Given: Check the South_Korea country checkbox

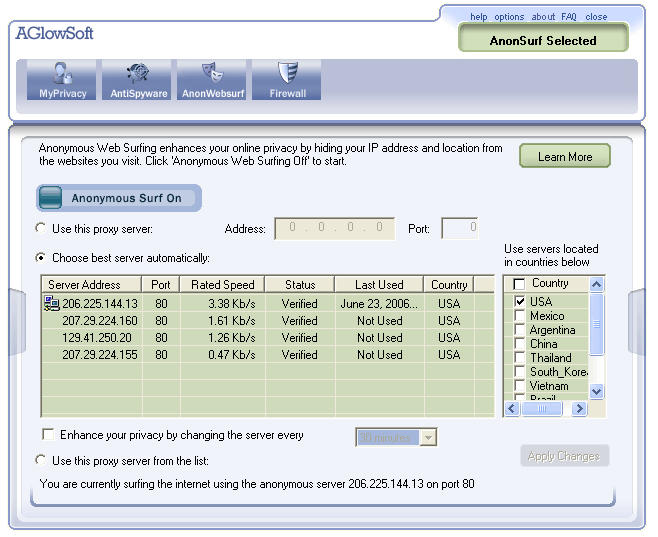Looking at the screenshot, I should [520, 371].
